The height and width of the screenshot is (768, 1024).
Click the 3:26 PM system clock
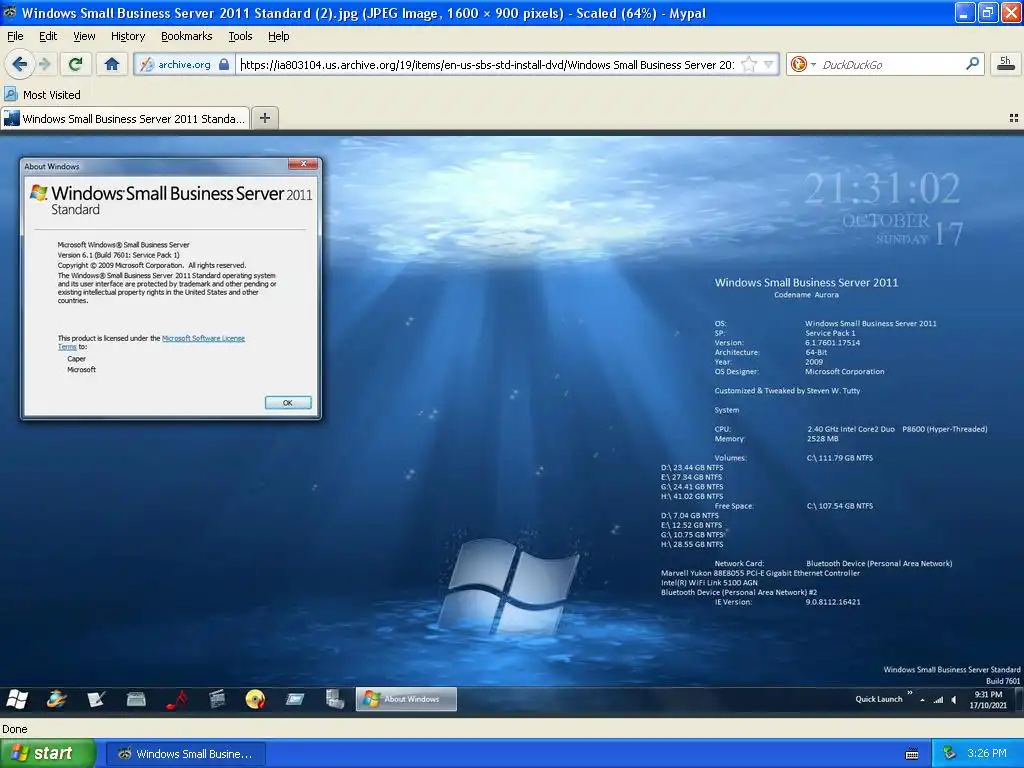click(x=987, y=754)
